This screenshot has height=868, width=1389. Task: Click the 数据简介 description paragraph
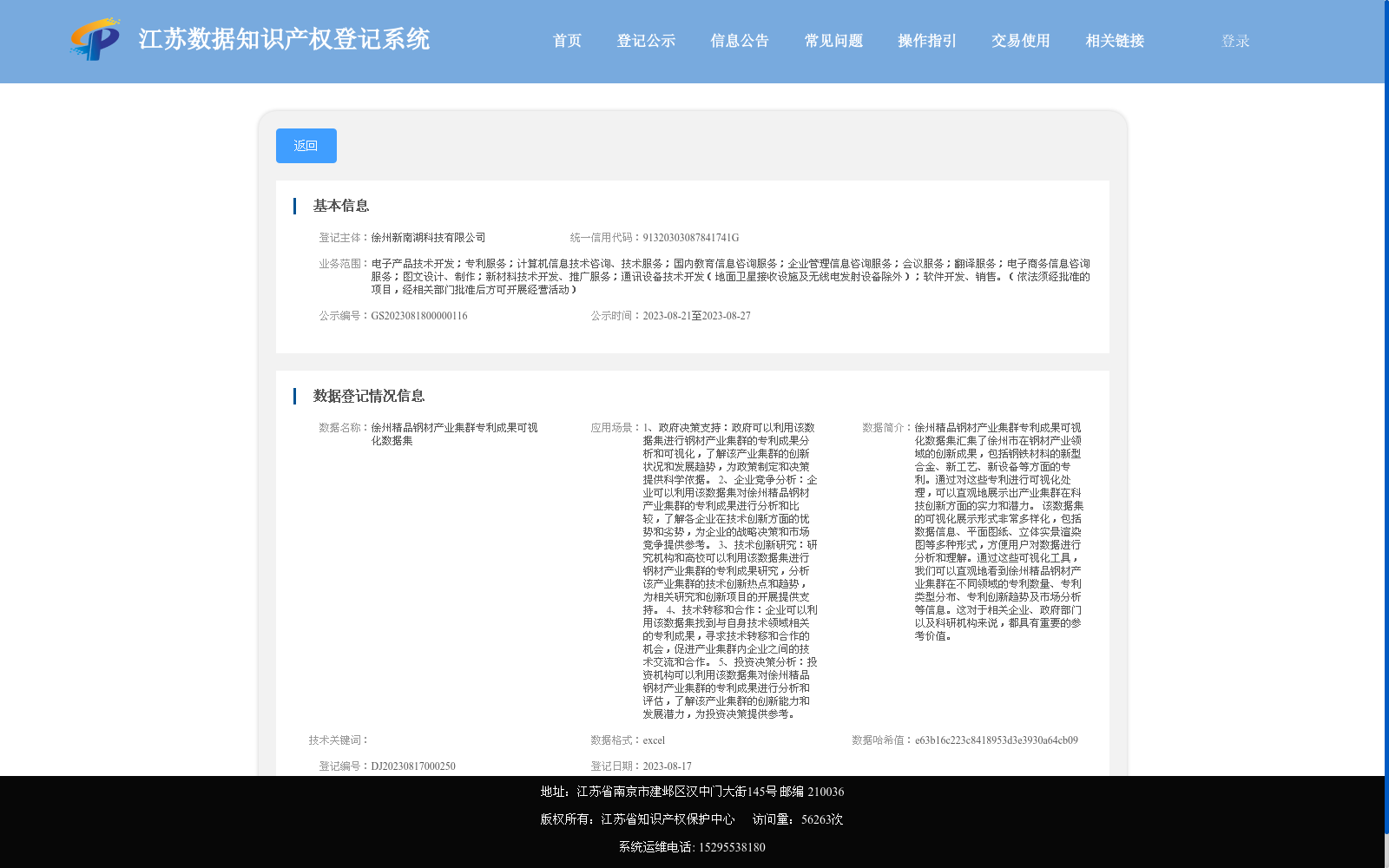(x=999, y=532)
